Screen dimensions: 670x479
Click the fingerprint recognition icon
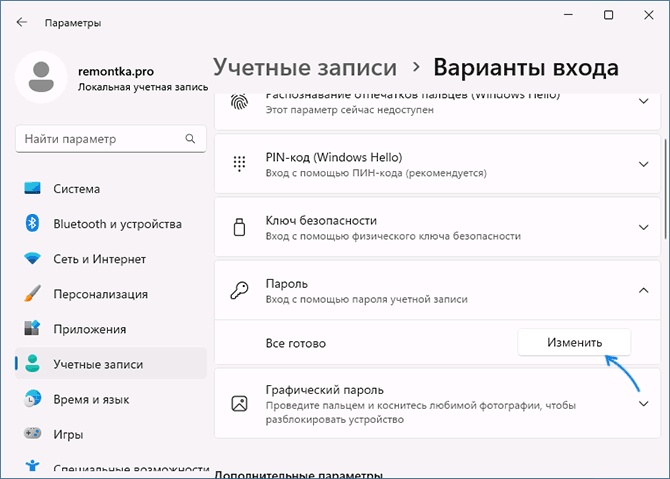tap(239, 102)
